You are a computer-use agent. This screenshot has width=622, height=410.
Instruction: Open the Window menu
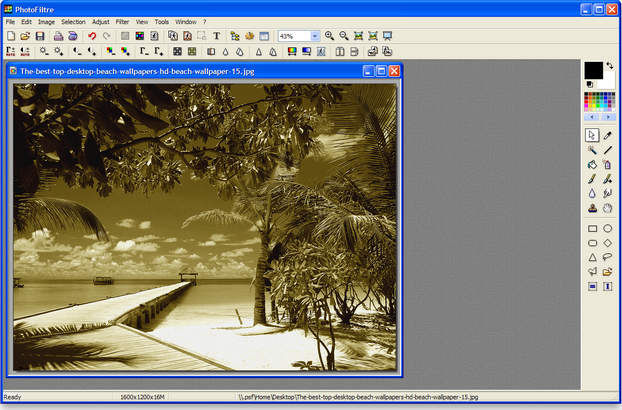pos(186,22)
